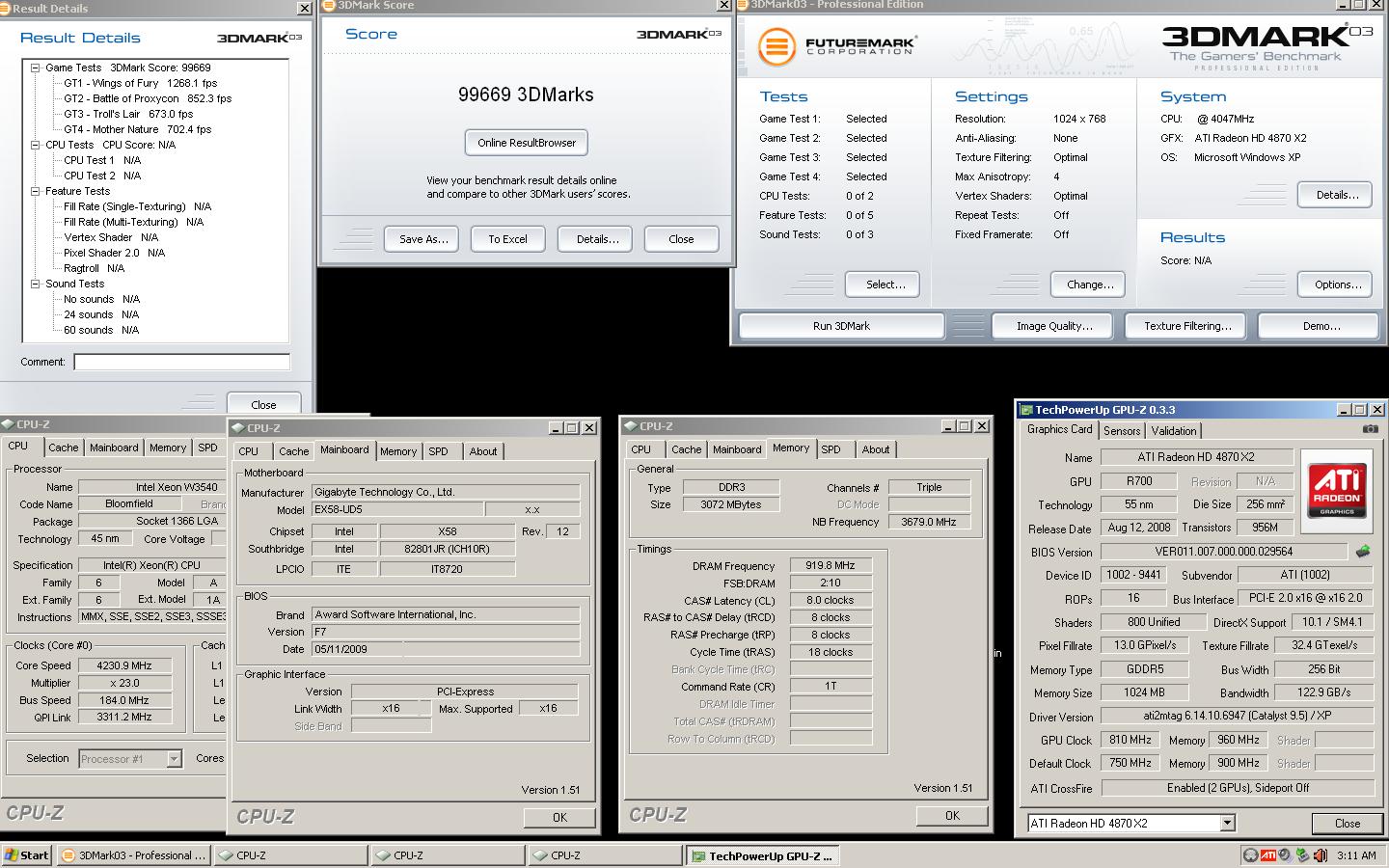The image size is (1389, 868).
Task: Select Ragtroll tree row
Action: tap(94, 268)
